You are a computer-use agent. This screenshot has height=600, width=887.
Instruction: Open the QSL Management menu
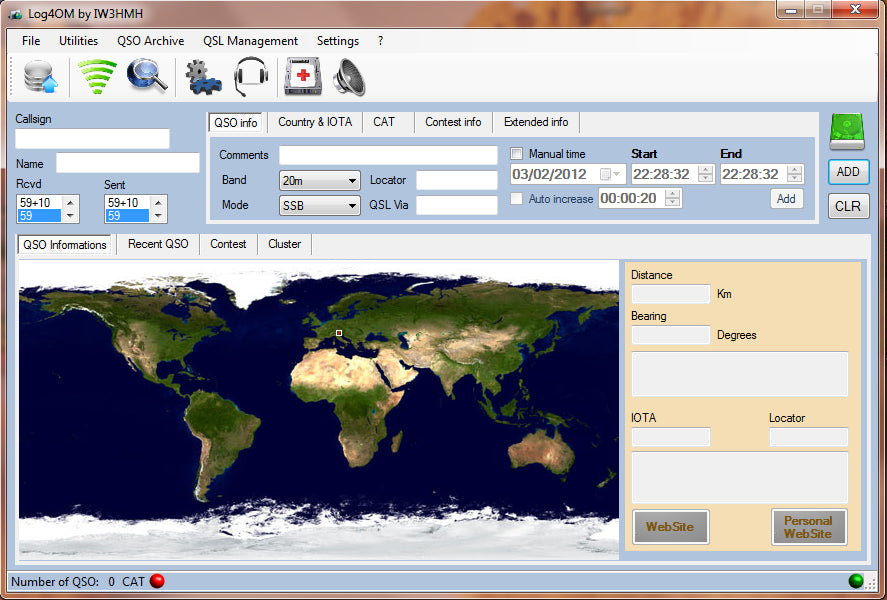(x=250, y=41)
